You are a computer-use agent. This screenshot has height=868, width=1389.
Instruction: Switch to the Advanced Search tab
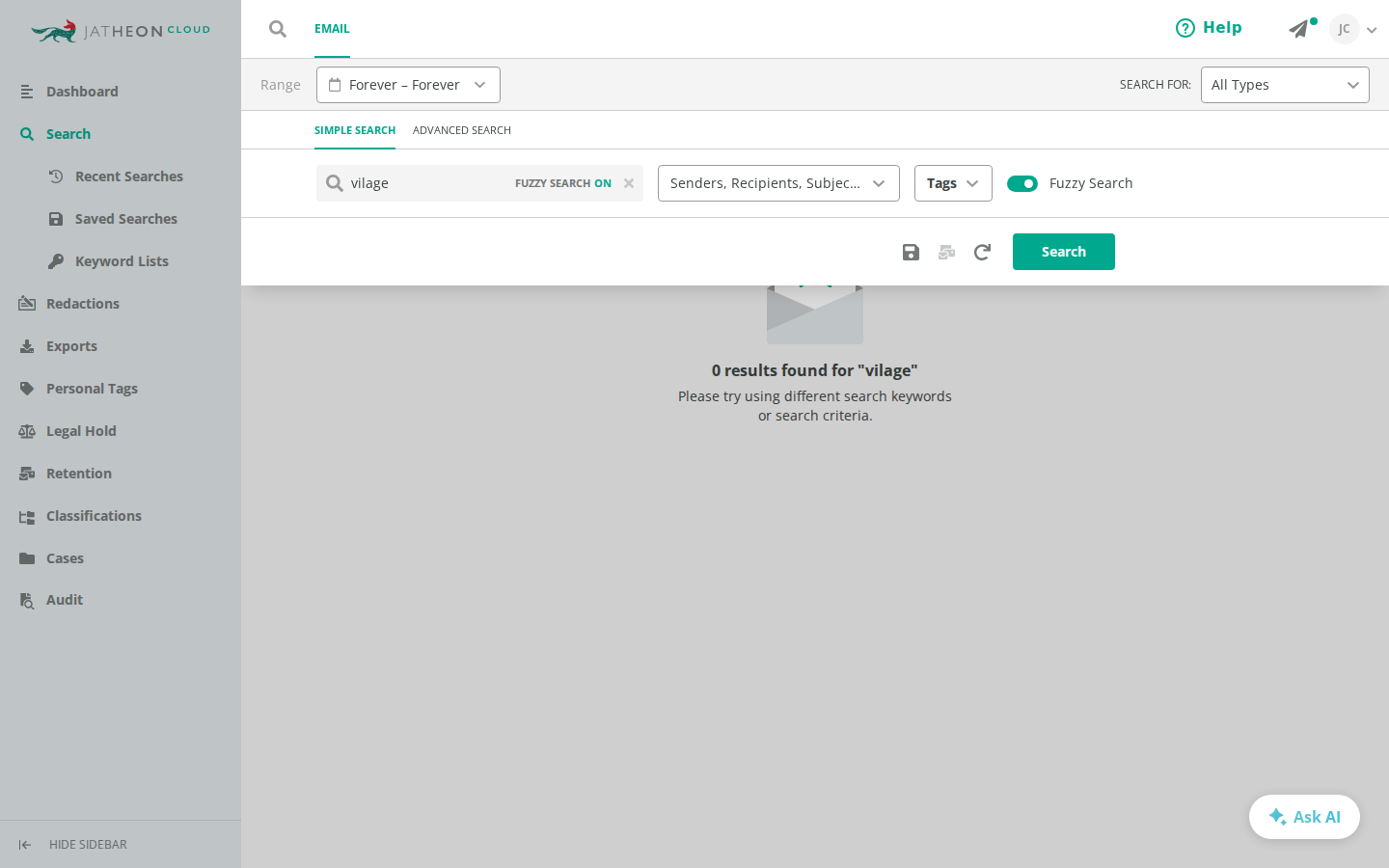pyautogui.click(x=462, y=130)
